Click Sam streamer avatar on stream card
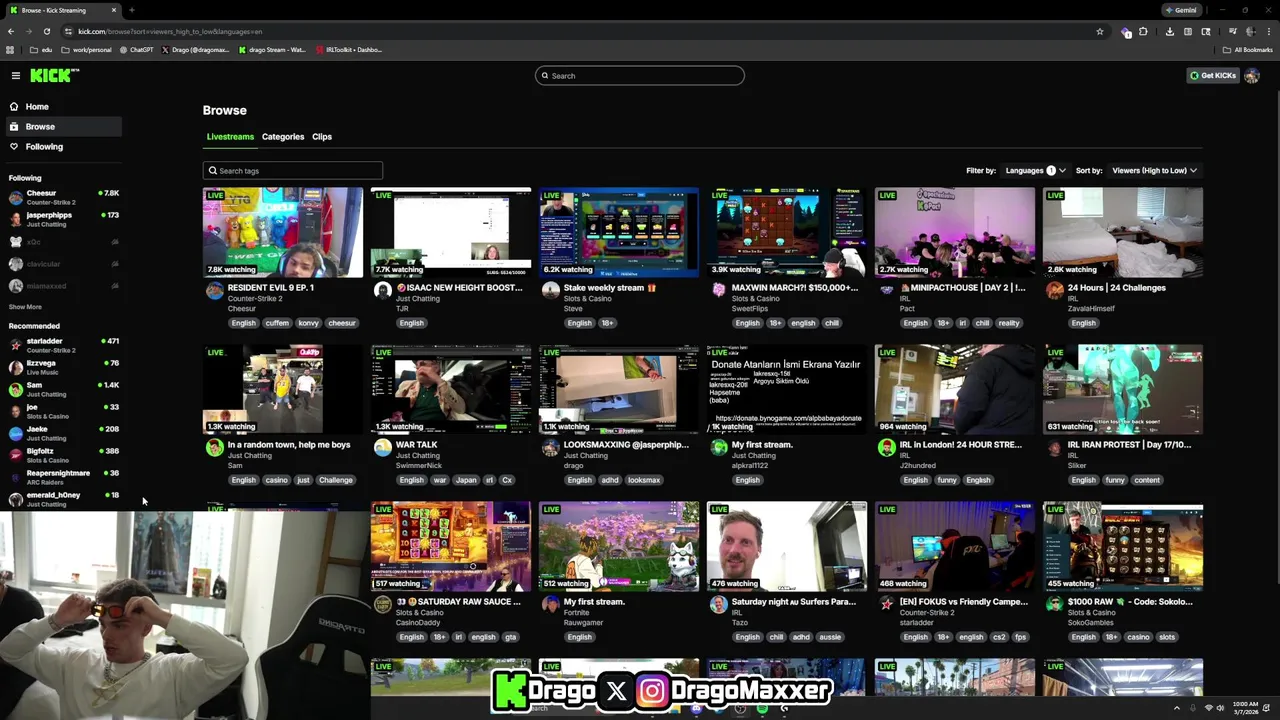 [x=215, y=448]
